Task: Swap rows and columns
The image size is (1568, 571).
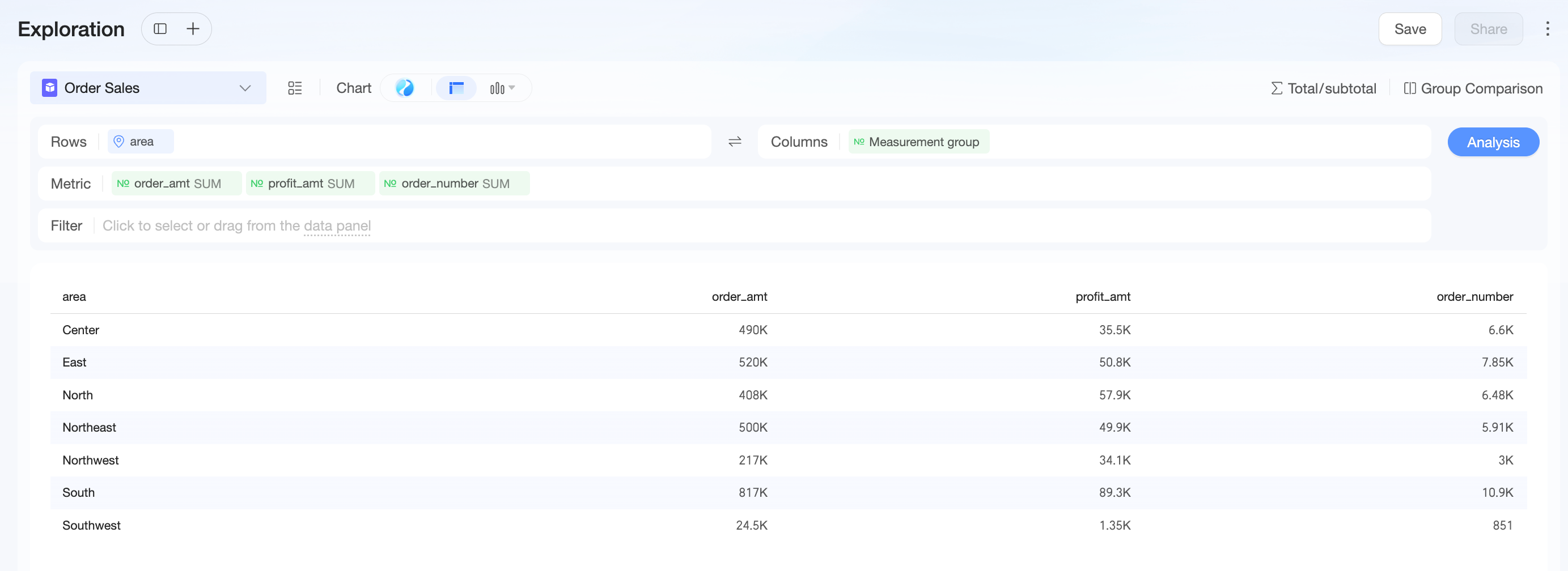Action: click(735, 142)
